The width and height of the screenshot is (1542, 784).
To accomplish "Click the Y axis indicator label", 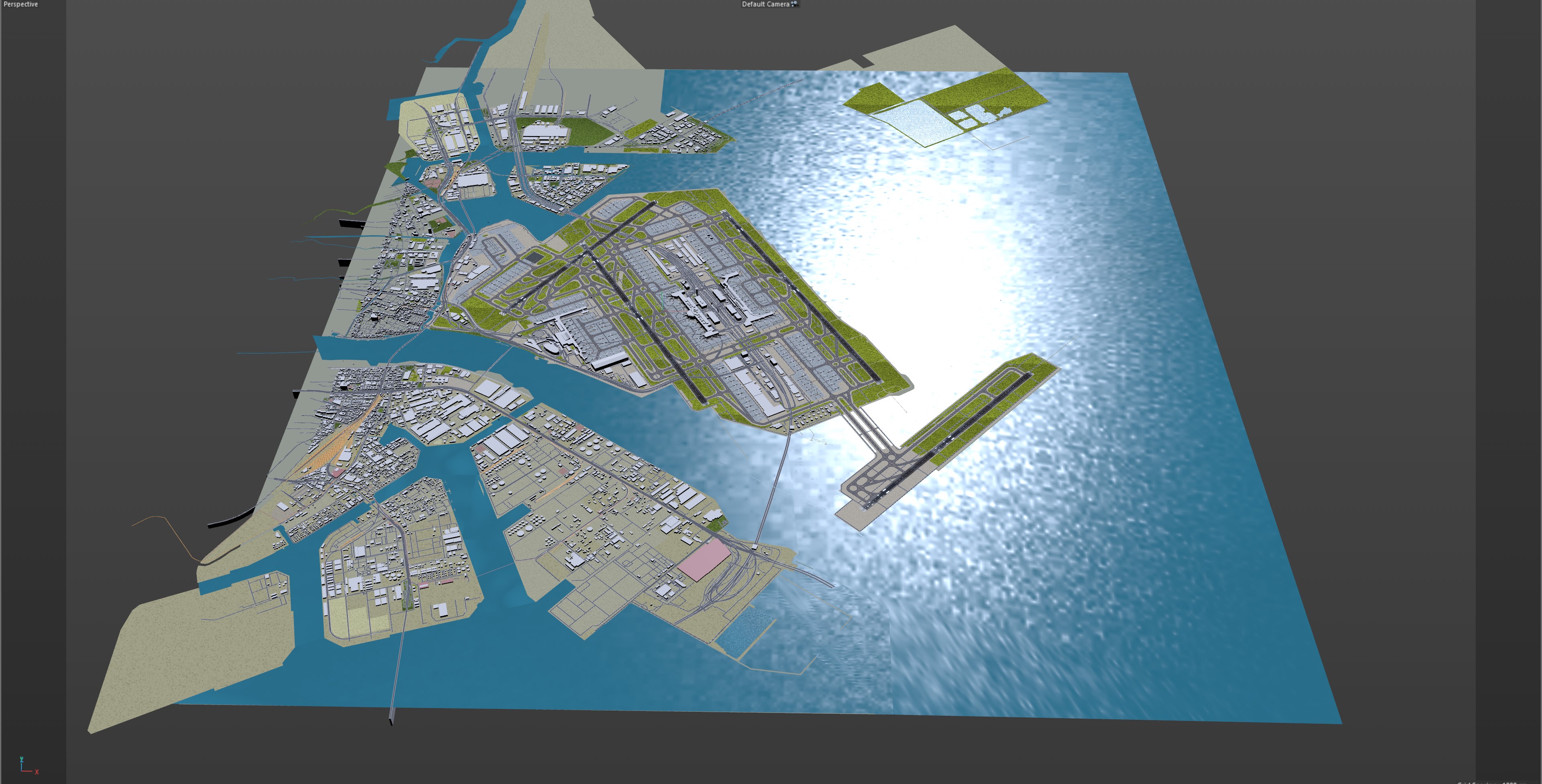I will (x=21, y=760).
